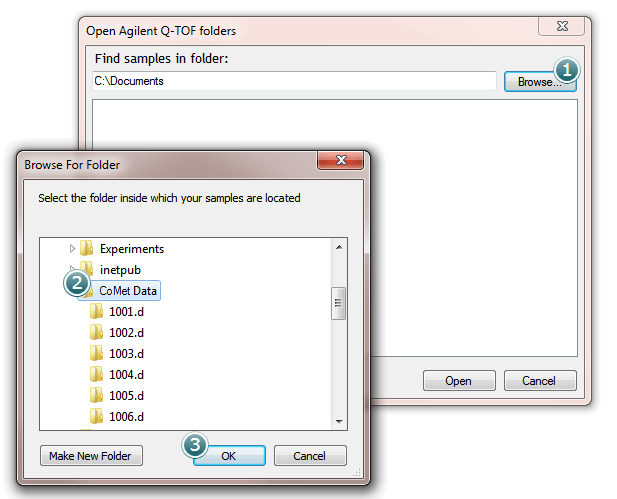This screenshot has width=617, height=499.
Task: Click OK in Browse For Folder
Action: [229, 456]
